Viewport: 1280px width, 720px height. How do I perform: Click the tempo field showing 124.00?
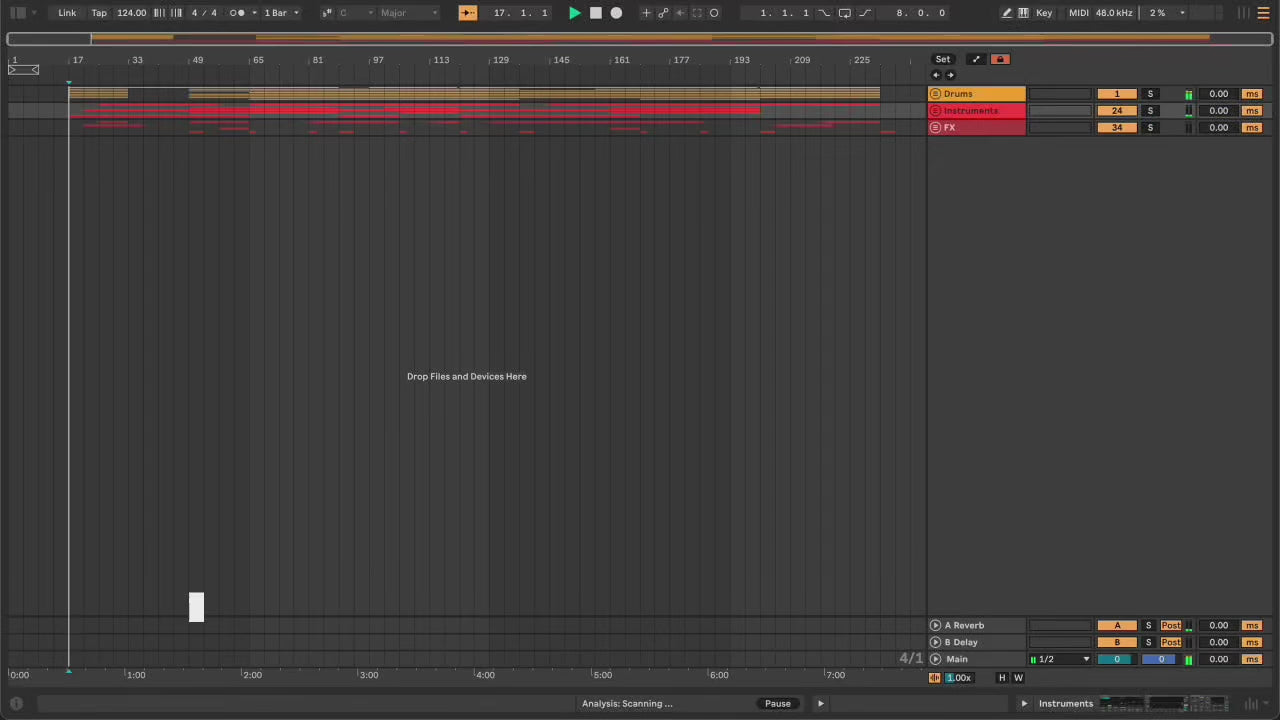pos(131,13)
